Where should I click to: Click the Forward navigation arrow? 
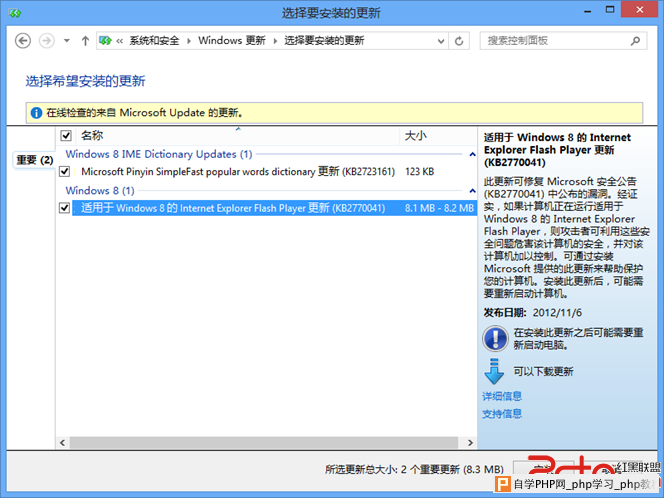pyautogui.click(x=47, y=41)
